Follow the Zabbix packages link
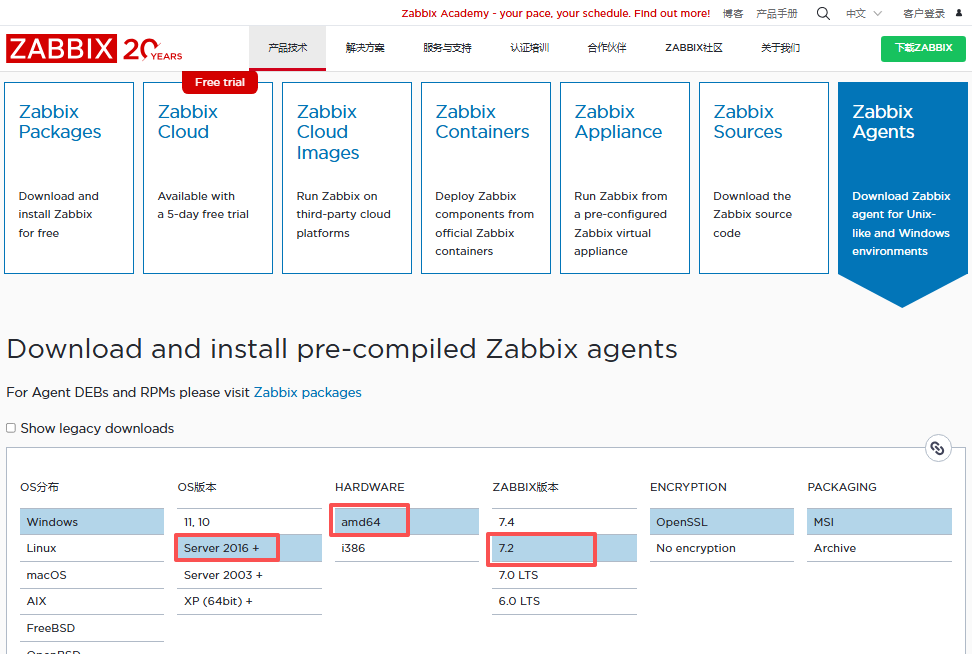 (x=307, y=392)
